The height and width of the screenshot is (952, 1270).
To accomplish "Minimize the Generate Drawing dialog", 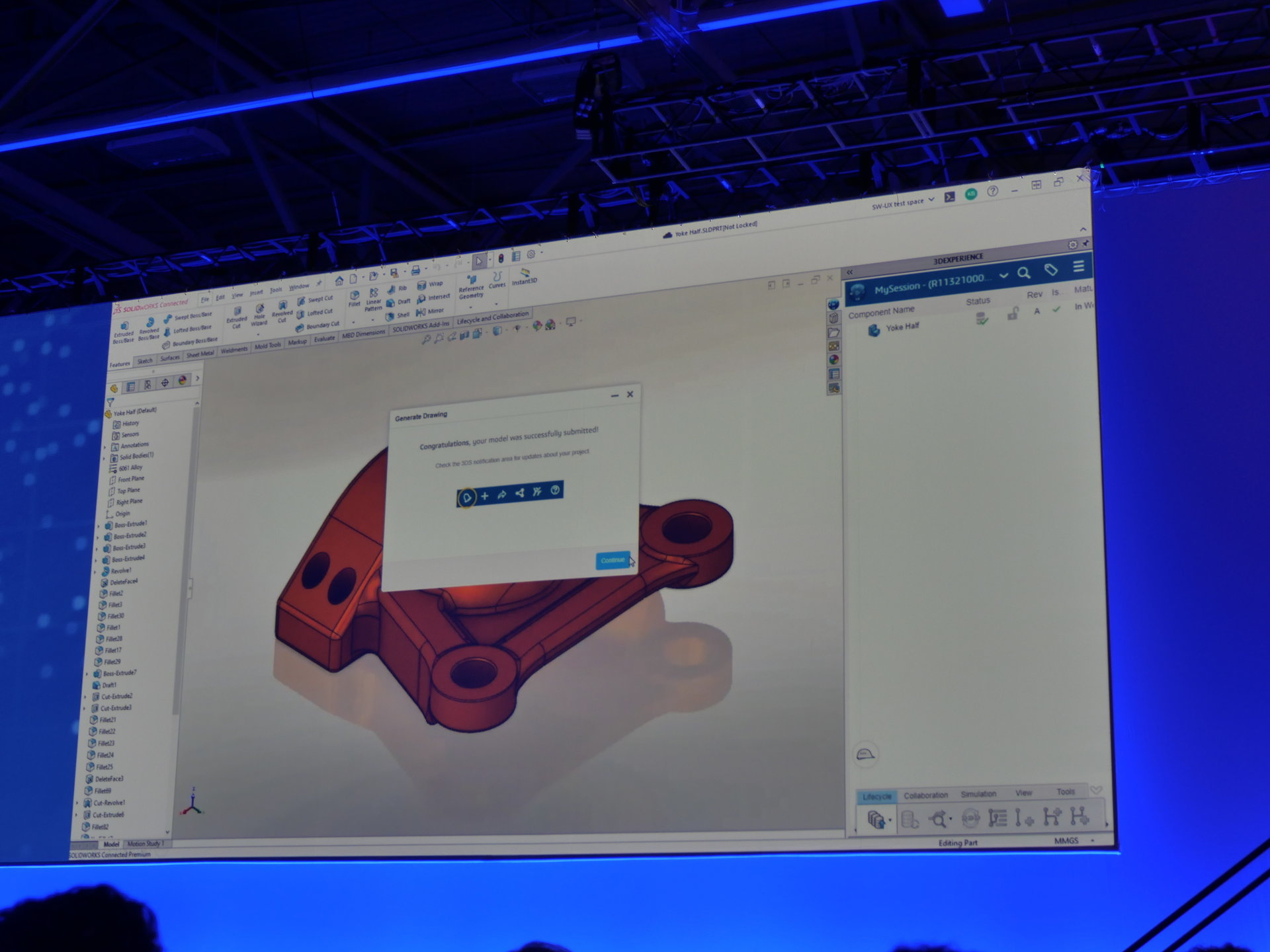I will click(614, 395).
